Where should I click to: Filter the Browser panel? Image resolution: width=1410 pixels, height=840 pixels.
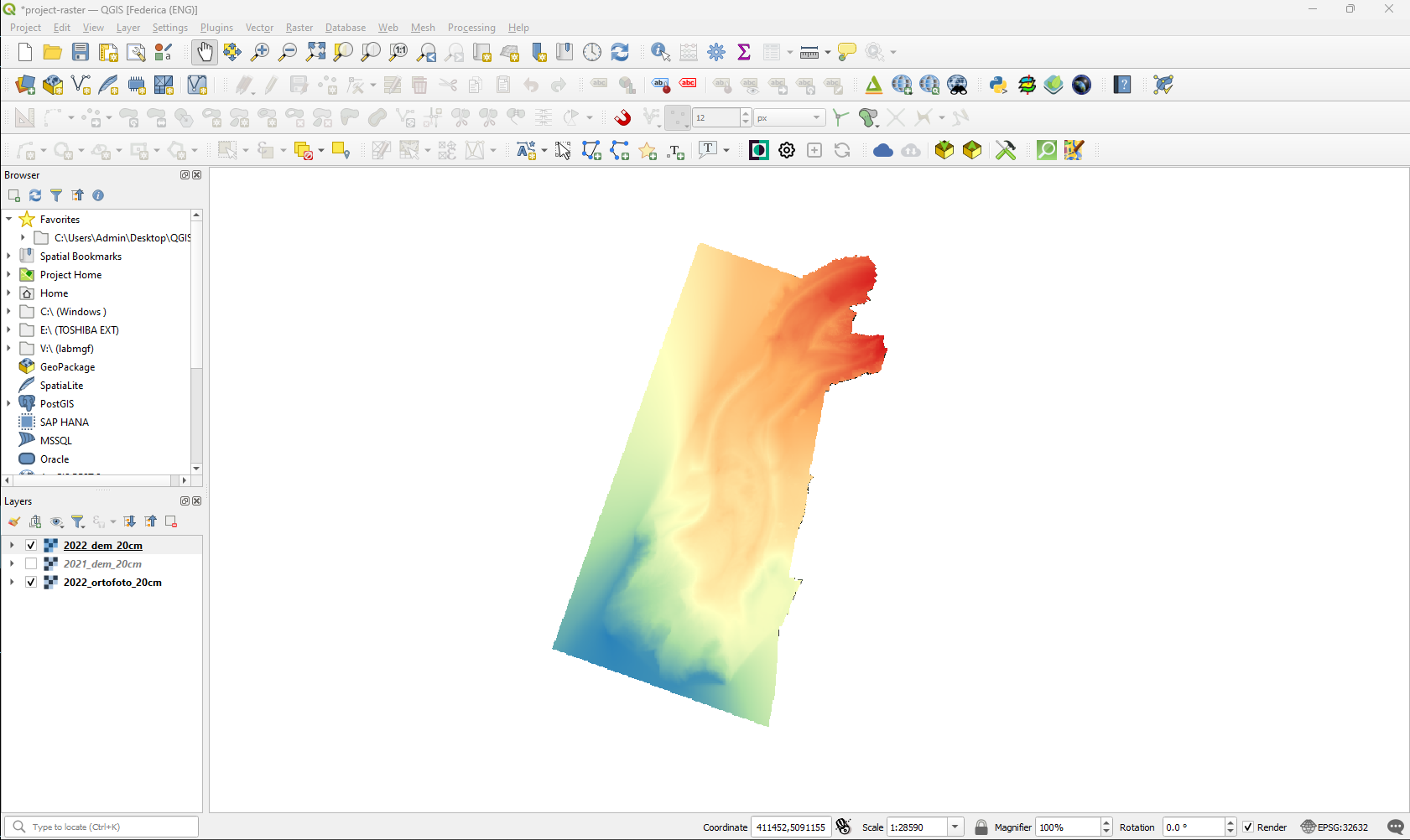click(56, 195)
